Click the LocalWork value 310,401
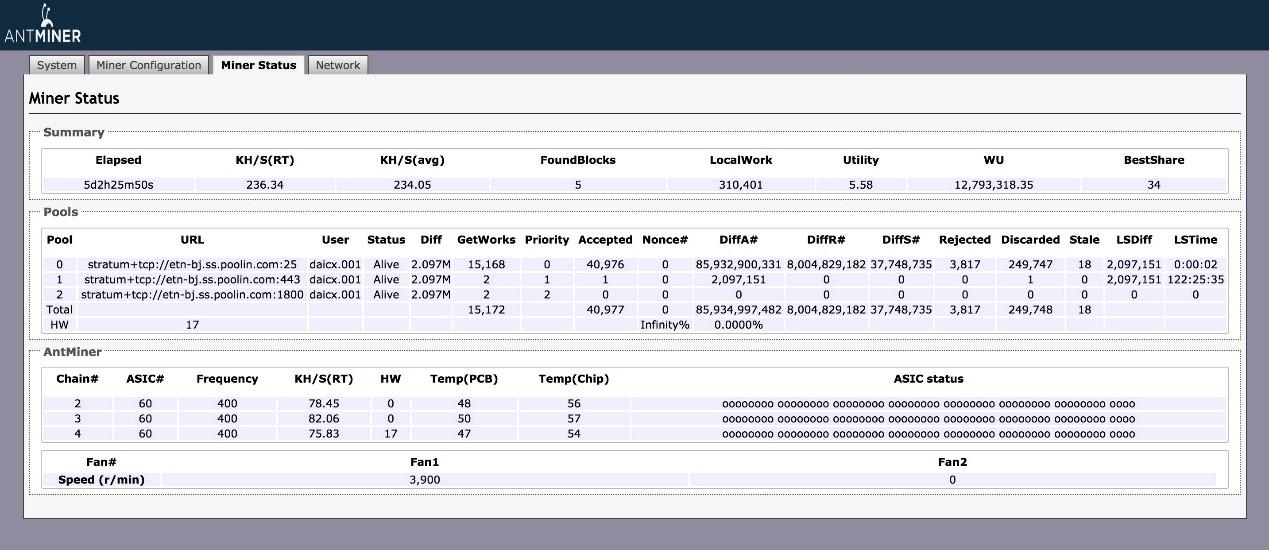The height and width of the screenshot is (550, 1269). 741,185
